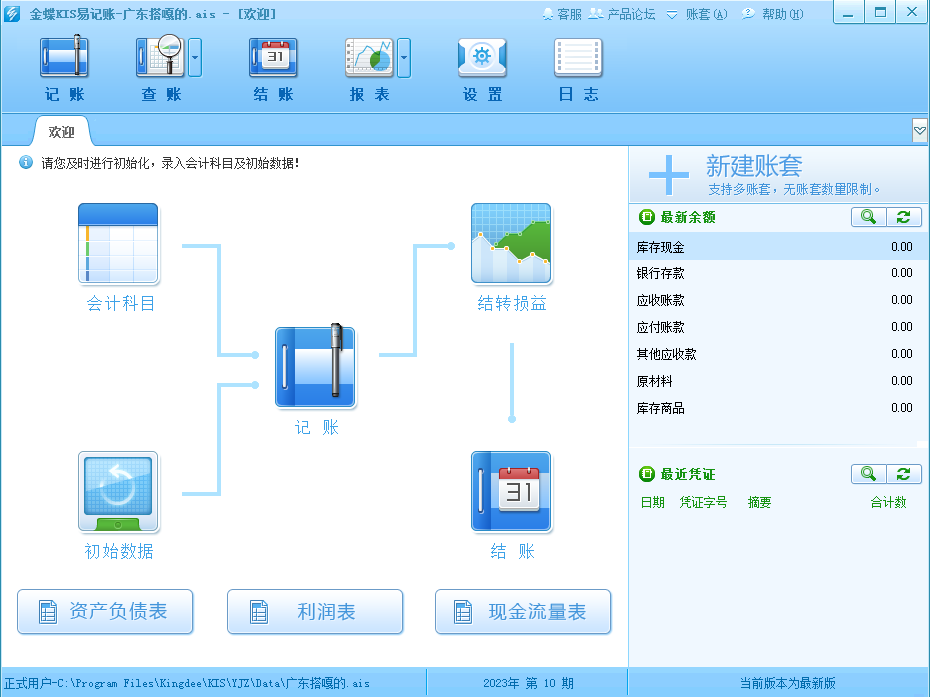The height and width of the screenshot is (697, 930).
Task: Open 利润表 report button
Action: 315,612
